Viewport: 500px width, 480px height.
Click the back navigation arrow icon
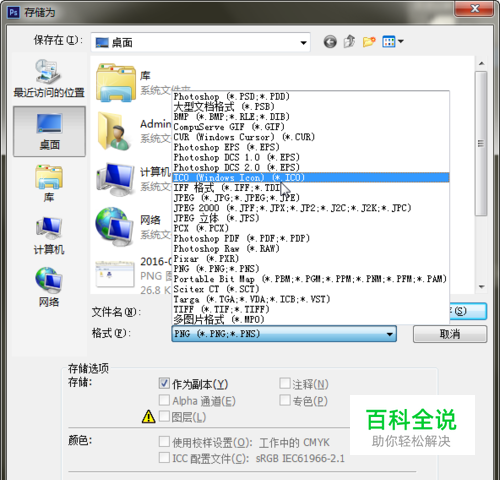click(330, 42)
